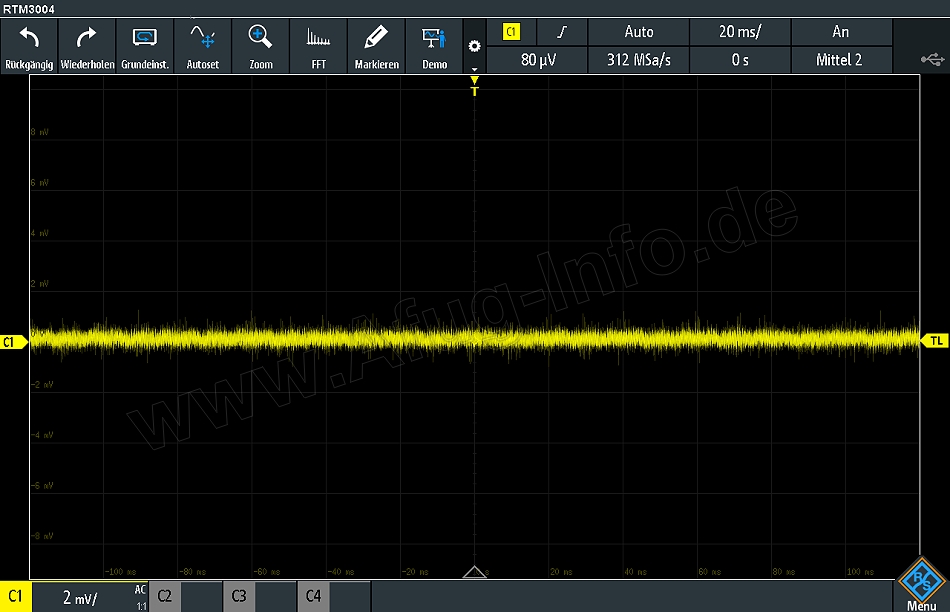
Task: Select the C1 trigger source indicator
Action: 511,32
